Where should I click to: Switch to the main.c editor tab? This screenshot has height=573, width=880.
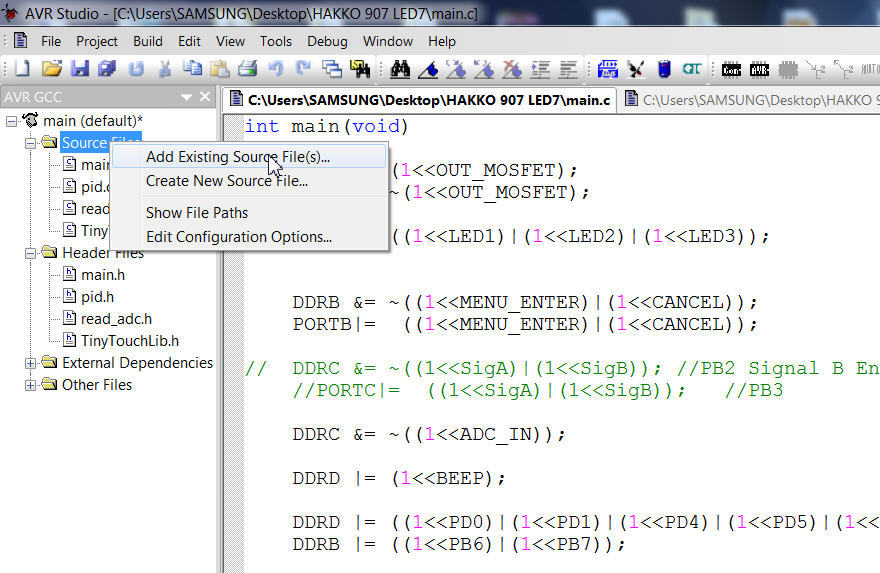420,100
